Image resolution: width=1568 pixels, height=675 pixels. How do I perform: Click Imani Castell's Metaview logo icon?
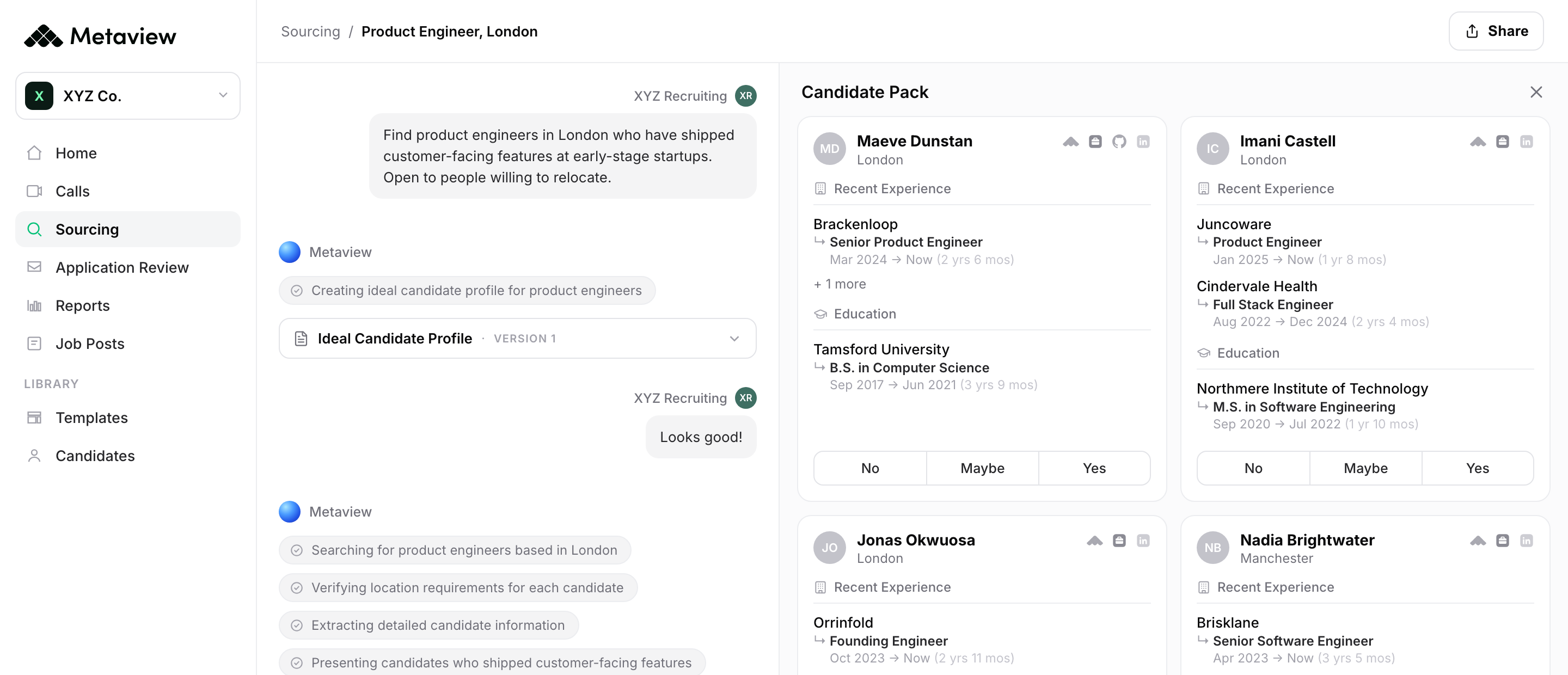pyautogui.click(x=1478, y=142)
